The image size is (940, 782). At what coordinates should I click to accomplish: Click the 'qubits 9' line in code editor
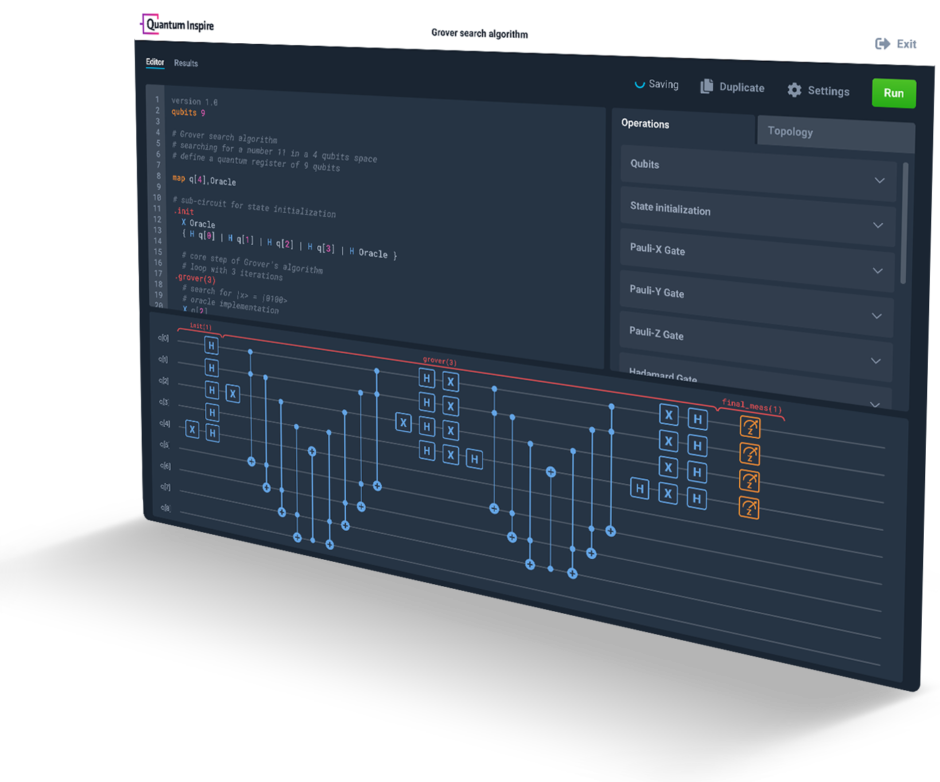[188, 113]
